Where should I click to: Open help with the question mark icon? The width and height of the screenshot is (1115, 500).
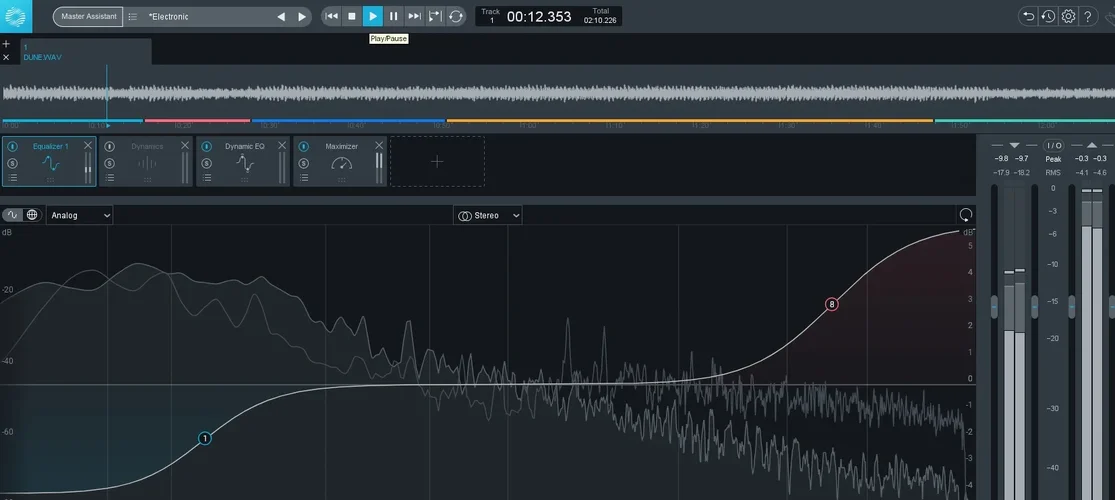point(1088,16)
